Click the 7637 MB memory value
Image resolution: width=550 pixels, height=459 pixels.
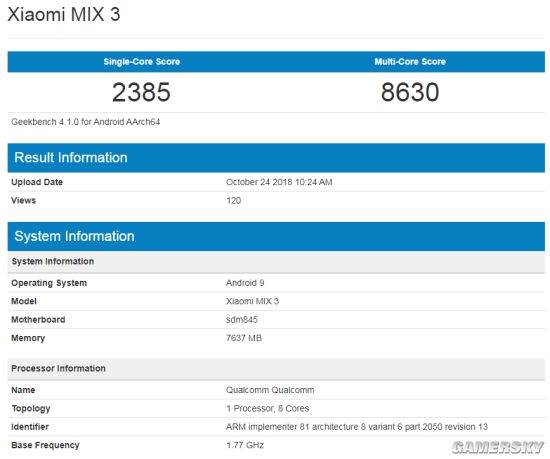coord(244,338)
